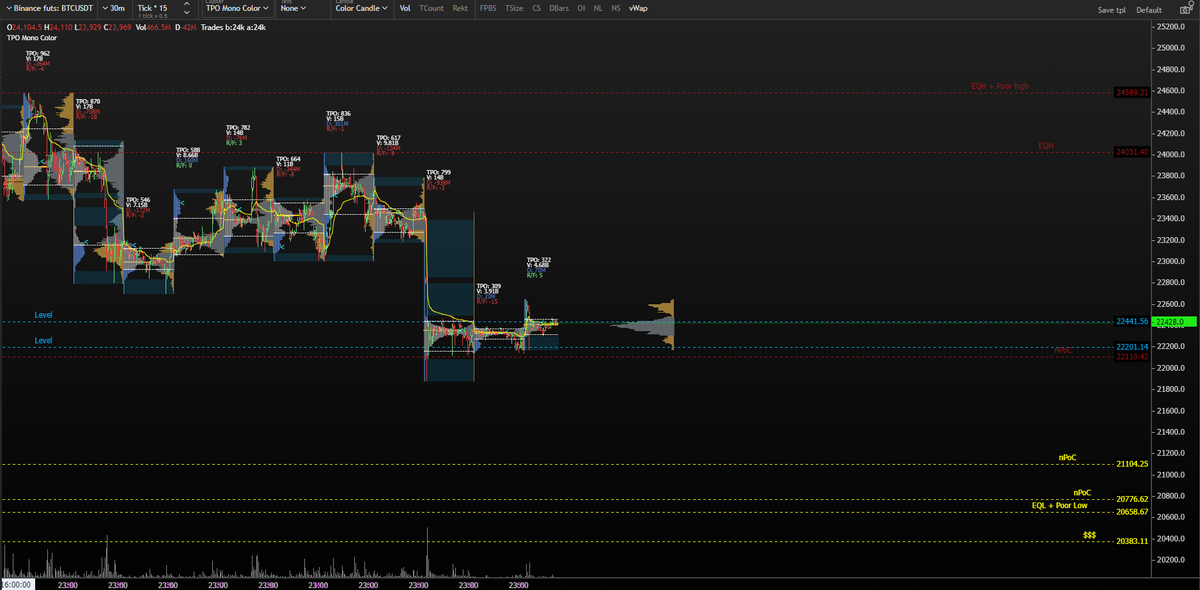Screen dimensions: 1200x590
Task: Decrease tick size with down arrow
Action: 186,13
